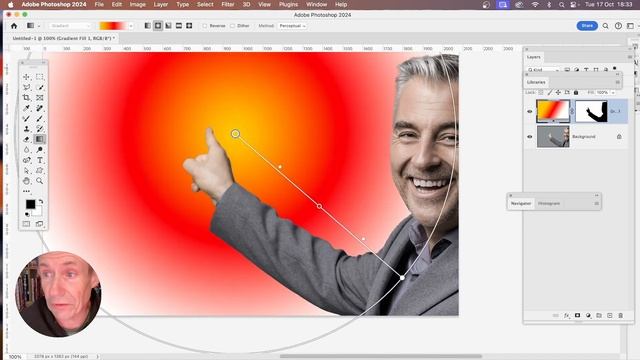
Task: Select the Zoom tool in the tools panel
Action: 40,181
